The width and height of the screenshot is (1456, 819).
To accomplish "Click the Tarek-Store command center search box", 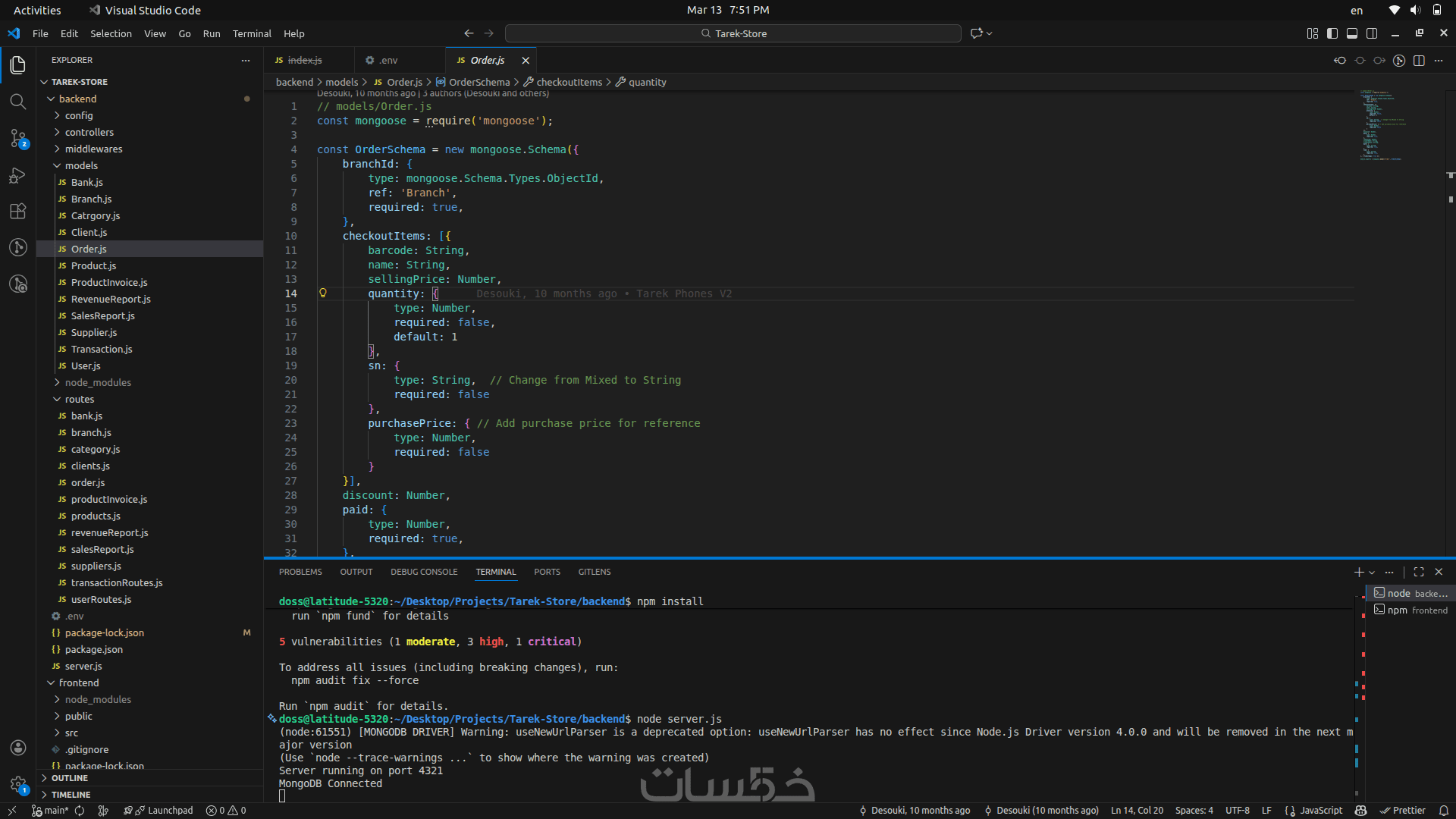I will pyautogui.click(x=733, y=33).
